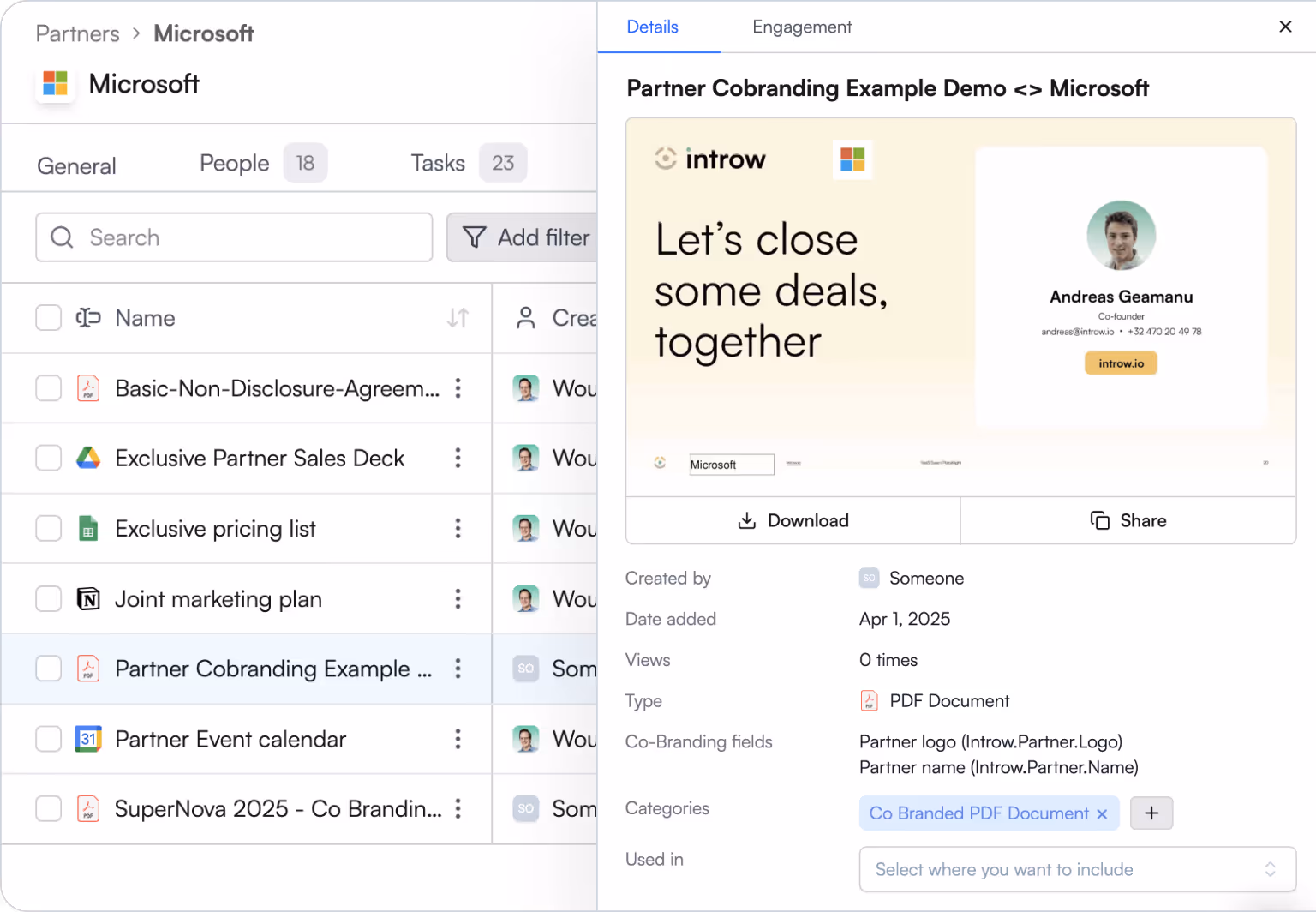Click the People count badge 18
The width and height of the screenshot is (1316, 912).
[x=305, y=163]
